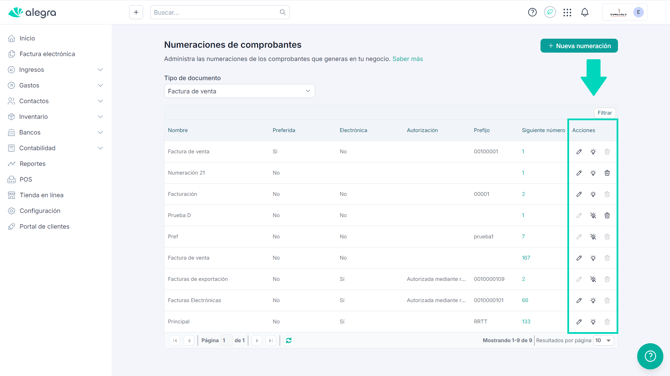Viewport: 670px width, 376px height.
Task: Sort by the Prefijo column header
Action: tap(482, 130)
